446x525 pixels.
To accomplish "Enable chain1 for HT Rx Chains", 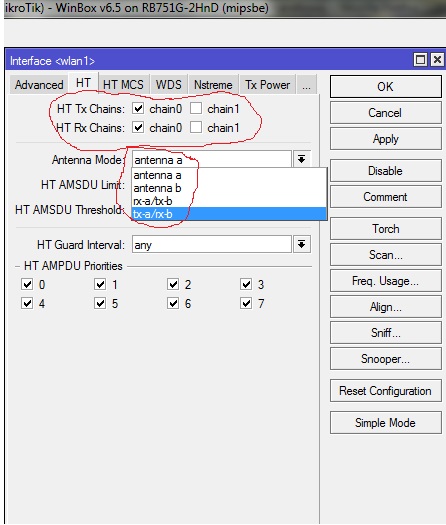I will (x=196, y=128).
